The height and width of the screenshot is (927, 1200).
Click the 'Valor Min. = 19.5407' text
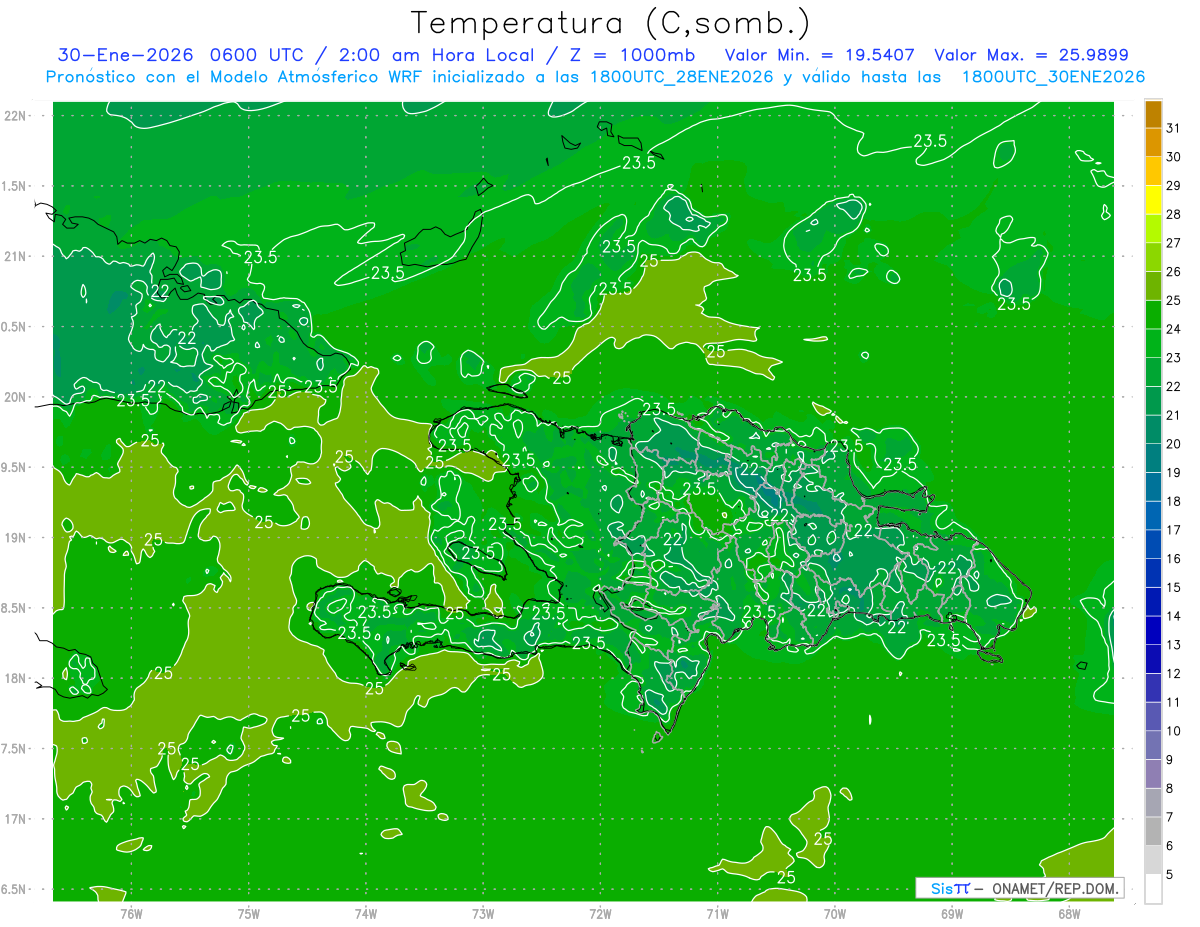[820, 55]
